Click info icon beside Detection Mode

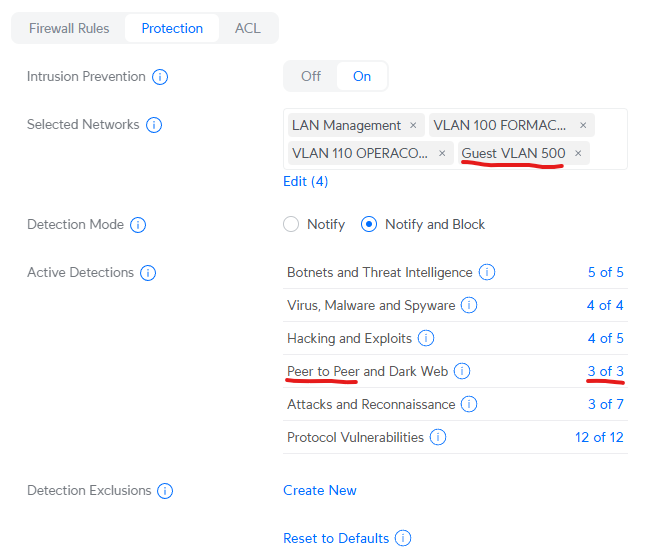coord(138,225)
